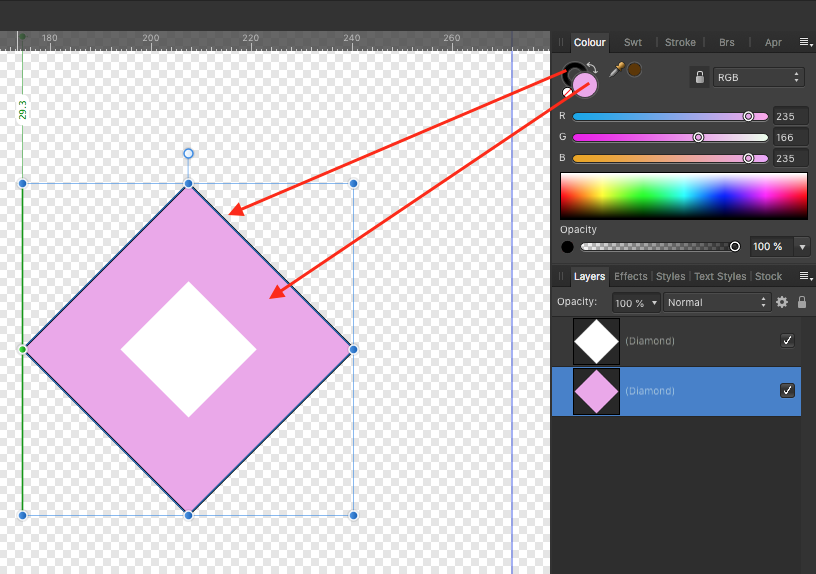Click the no-colour (none) icon

click(567, 92)
